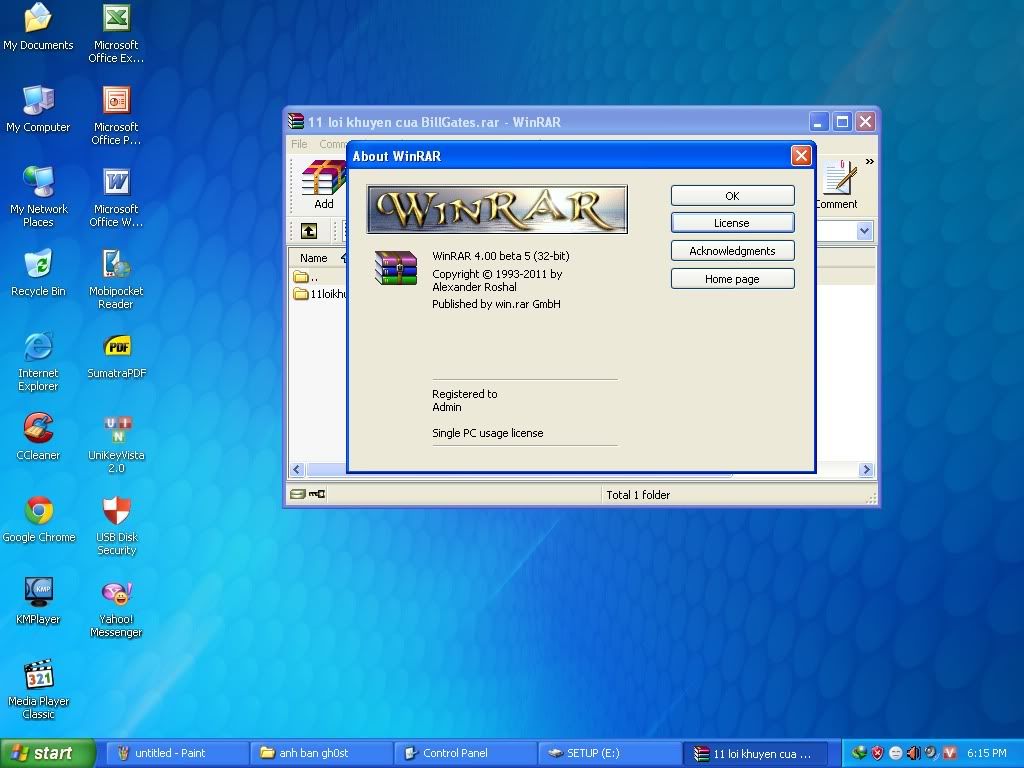Maximize the WinRAR main window
This screenshot has width=1024, height=768.
(x=842, y=121)
